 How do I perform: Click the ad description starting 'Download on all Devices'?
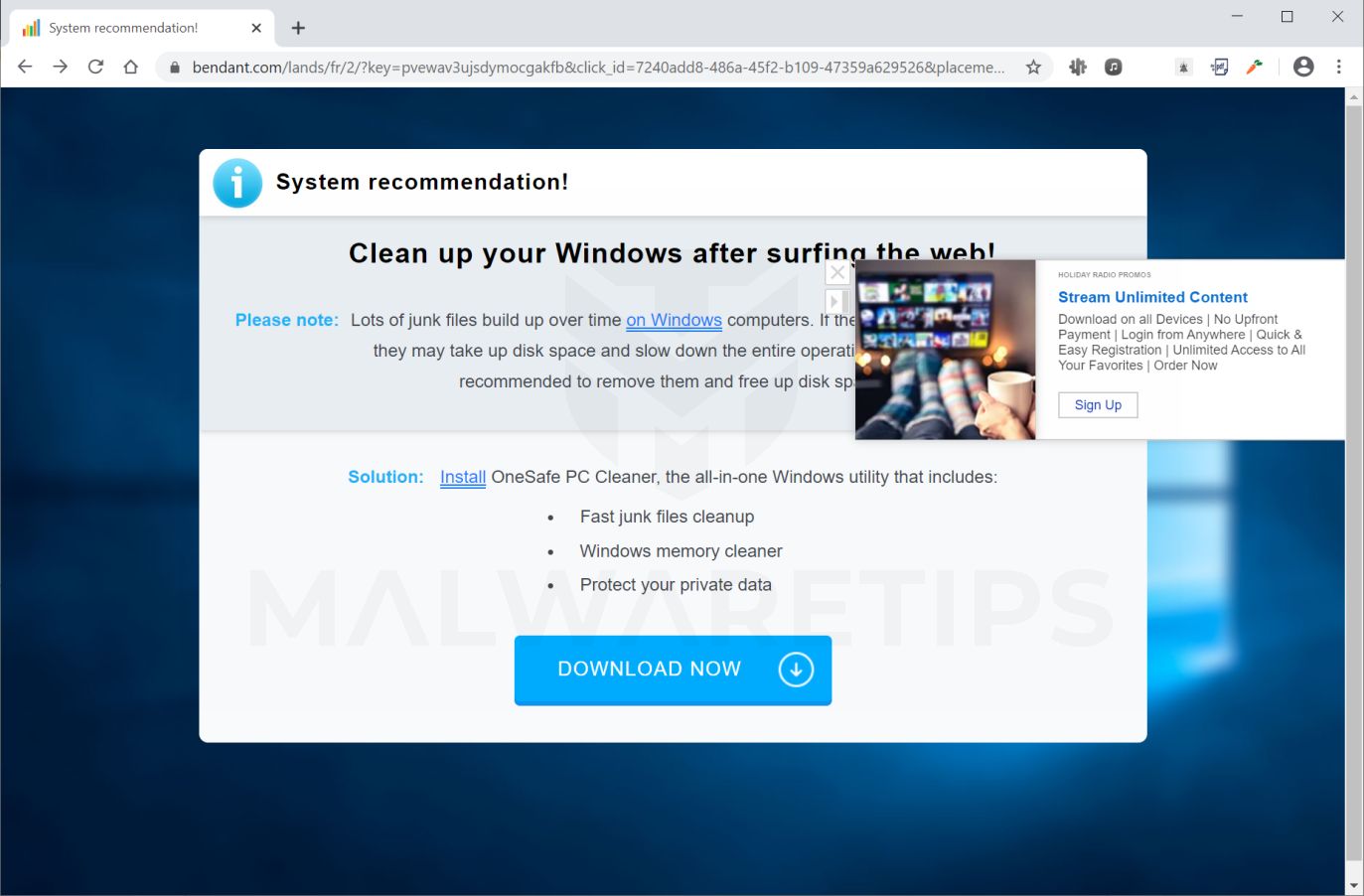[1181, 343]
